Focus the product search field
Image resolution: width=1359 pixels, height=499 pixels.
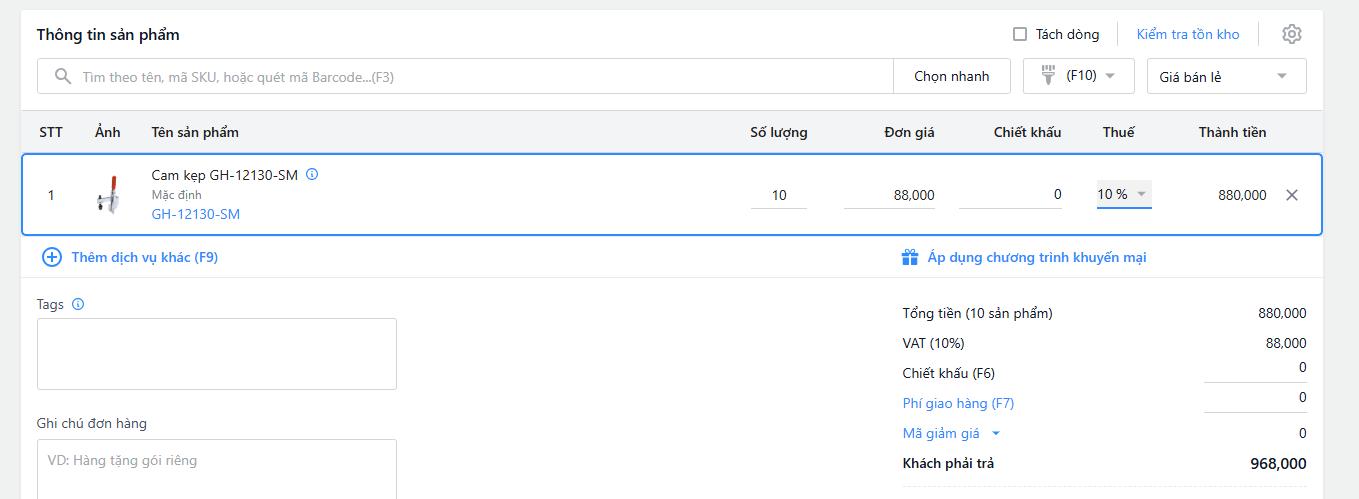(480, 76)
